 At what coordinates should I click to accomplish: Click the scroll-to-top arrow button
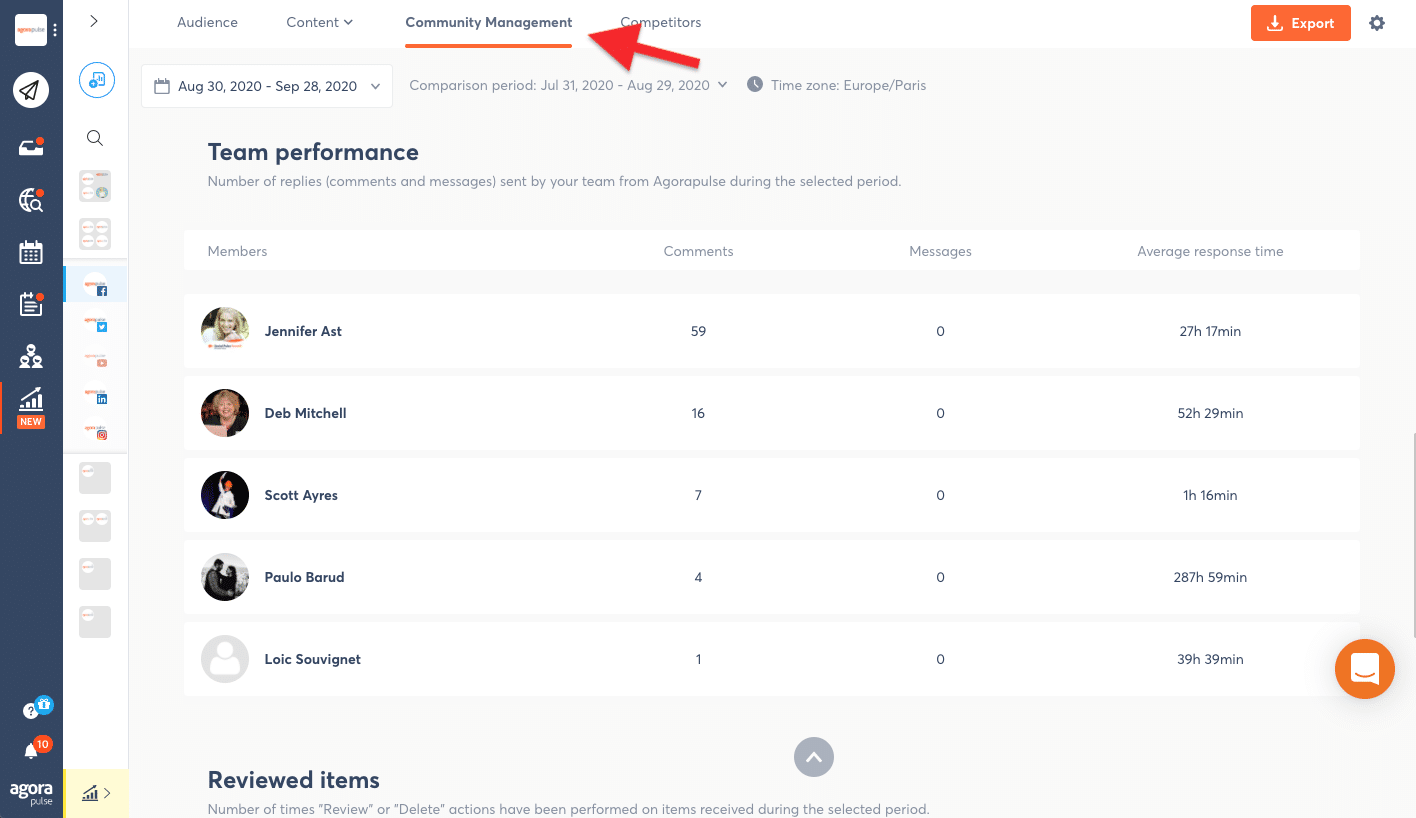[814, 757]
